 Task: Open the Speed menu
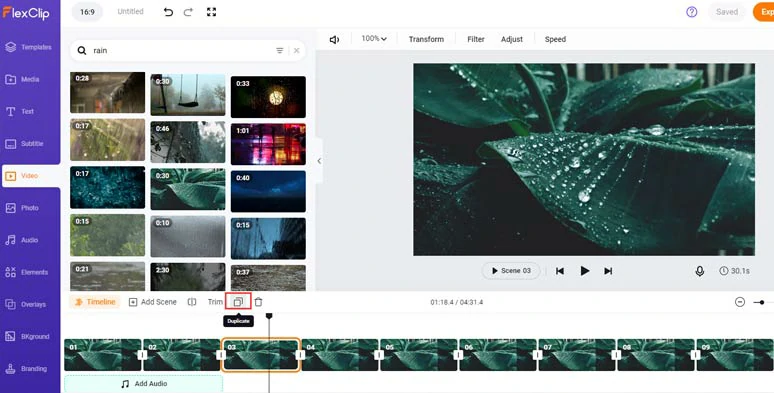click(555, 39)
